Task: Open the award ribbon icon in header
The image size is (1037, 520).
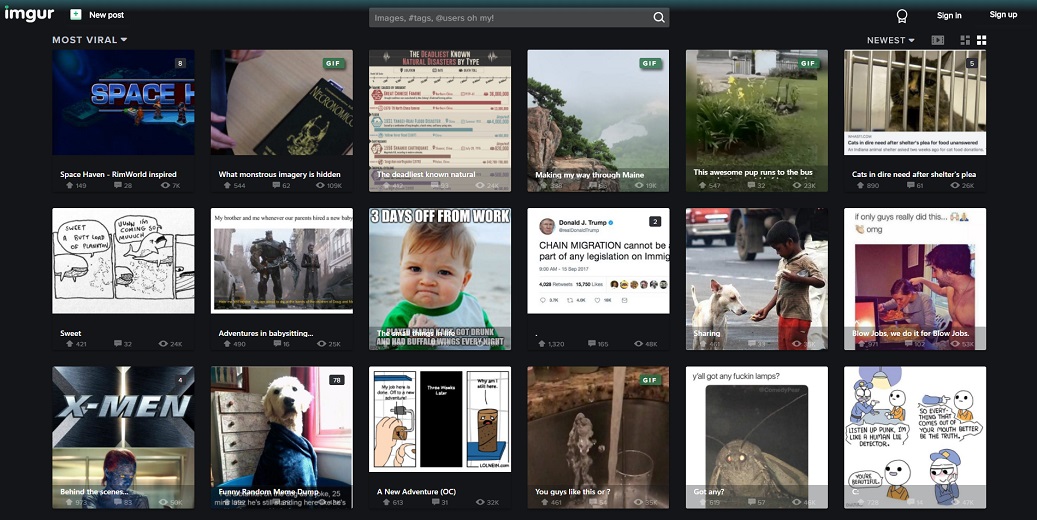Action: [x=901, y=15]
